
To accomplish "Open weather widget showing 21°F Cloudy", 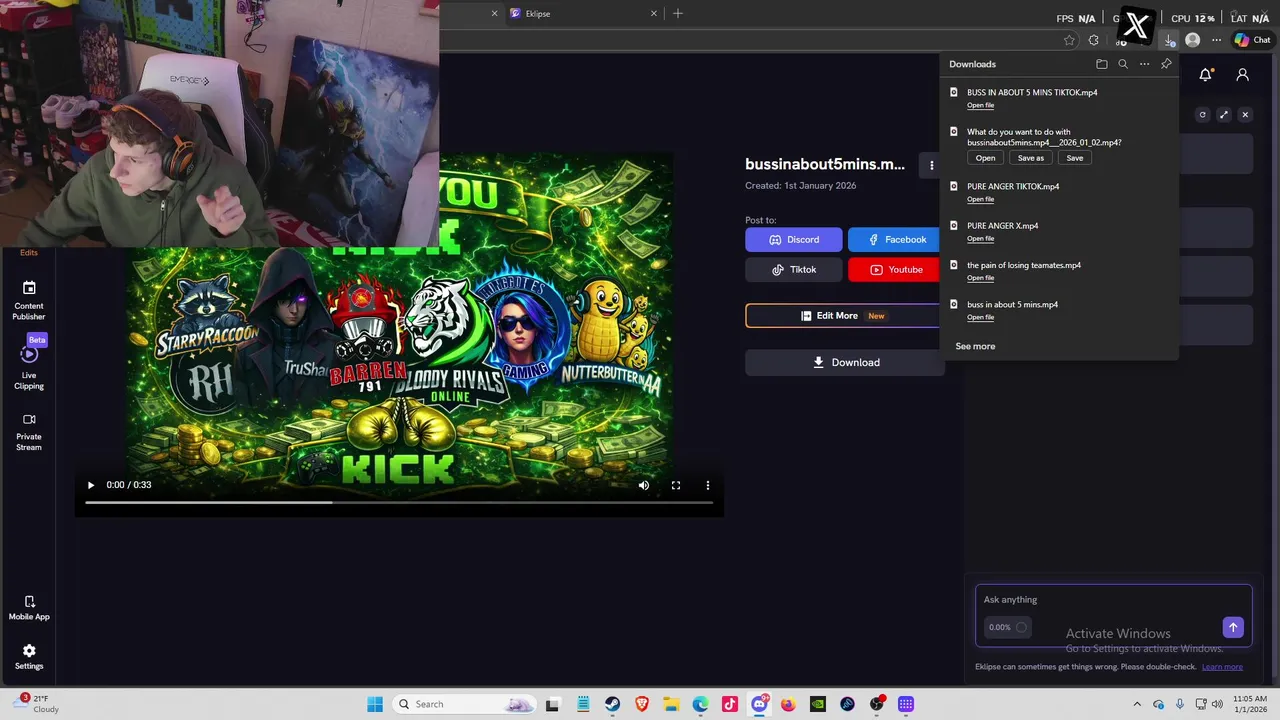I will (38, 704).
